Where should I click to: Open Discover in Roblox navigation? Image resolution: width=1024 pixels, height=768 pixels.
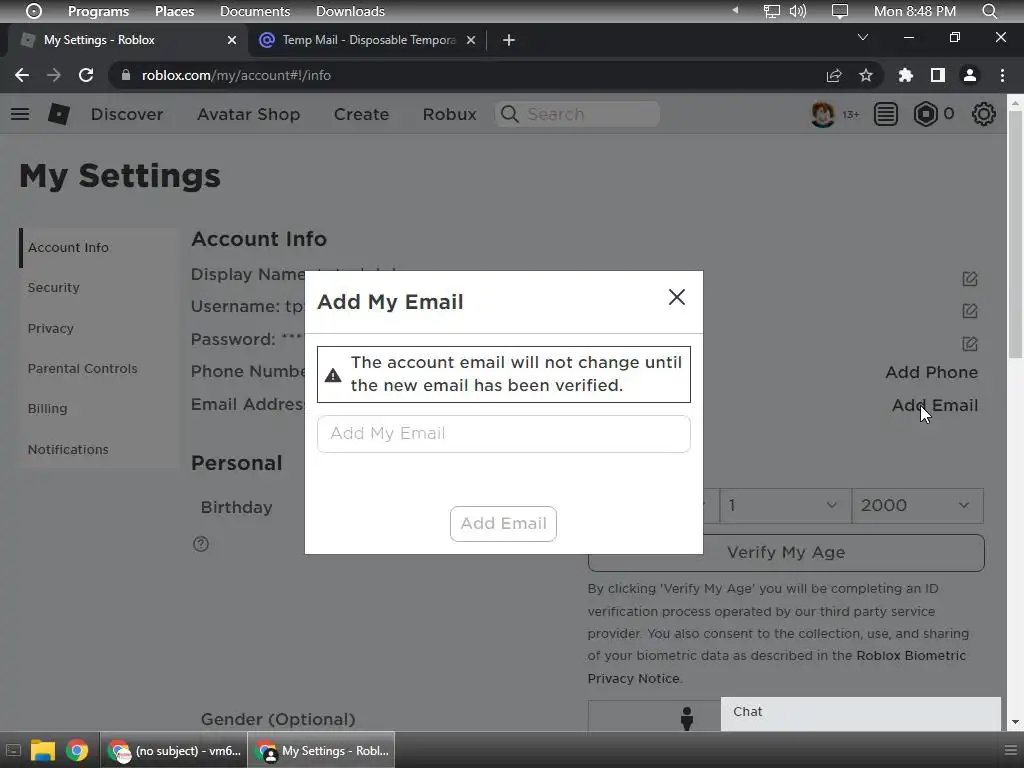127,114
